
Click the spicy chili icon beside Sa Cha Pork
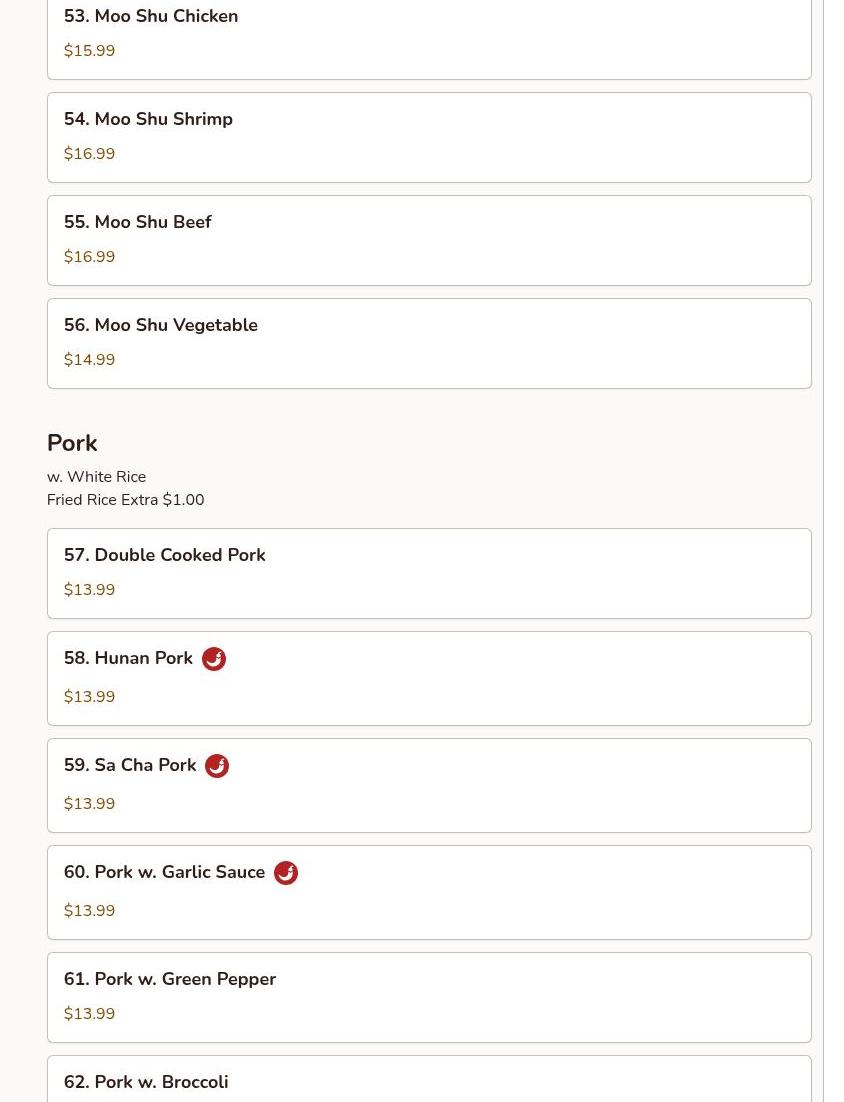pyautogui.click(x=217, y=766)
